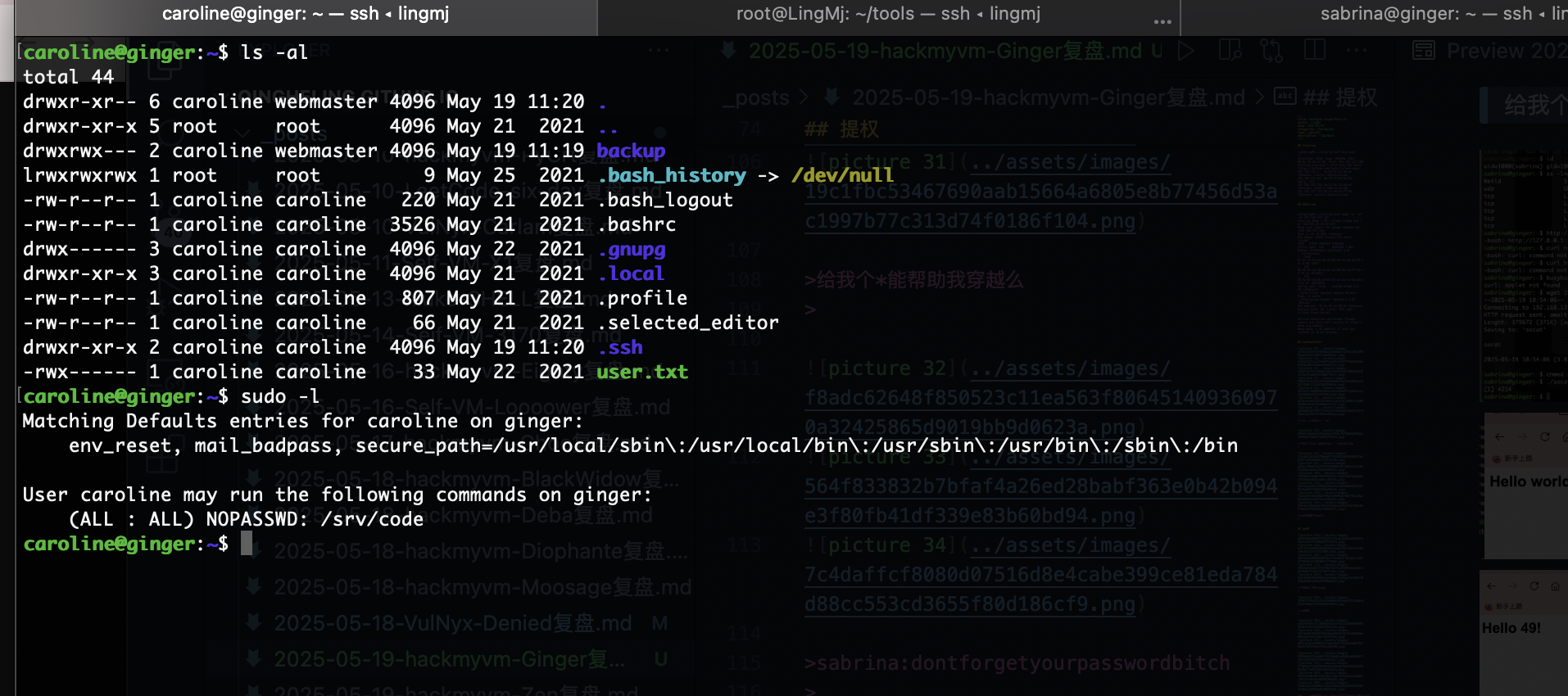Click the 'secure_path=' value text
The height and width of the screenshot is (696, 1568).
pos(796,445)
